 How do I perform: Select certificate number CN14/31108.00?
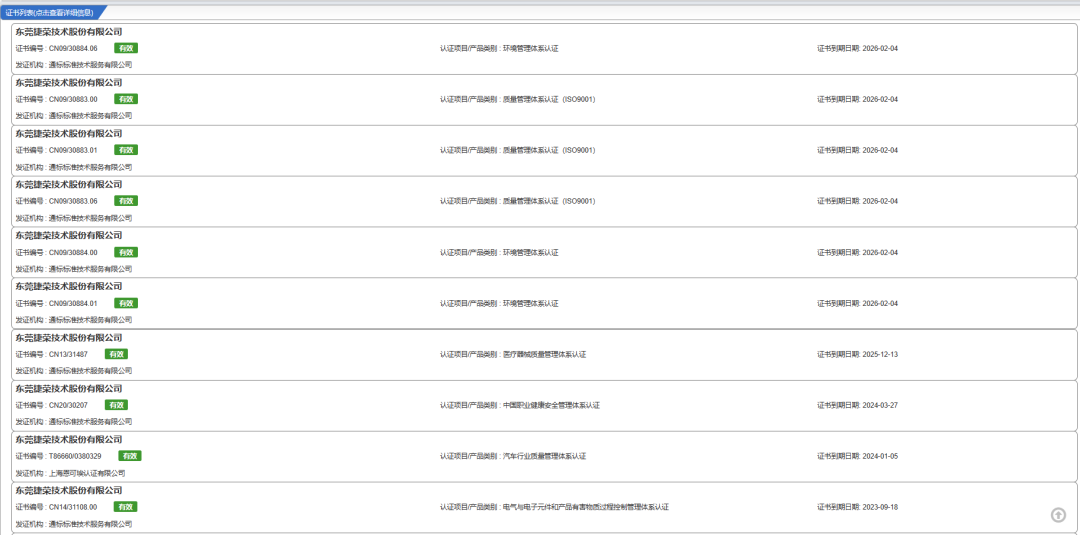coord(73,507)
